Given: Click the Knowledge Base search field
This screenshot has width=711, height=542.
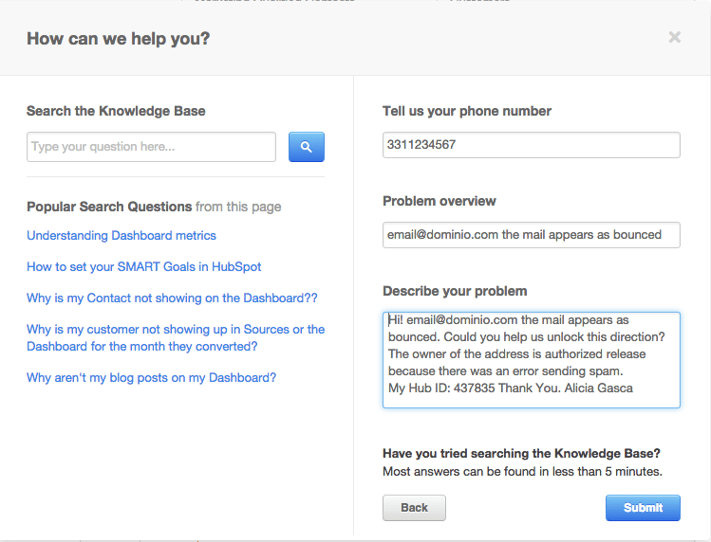Looking at the screenshot, I should point(151,147).
